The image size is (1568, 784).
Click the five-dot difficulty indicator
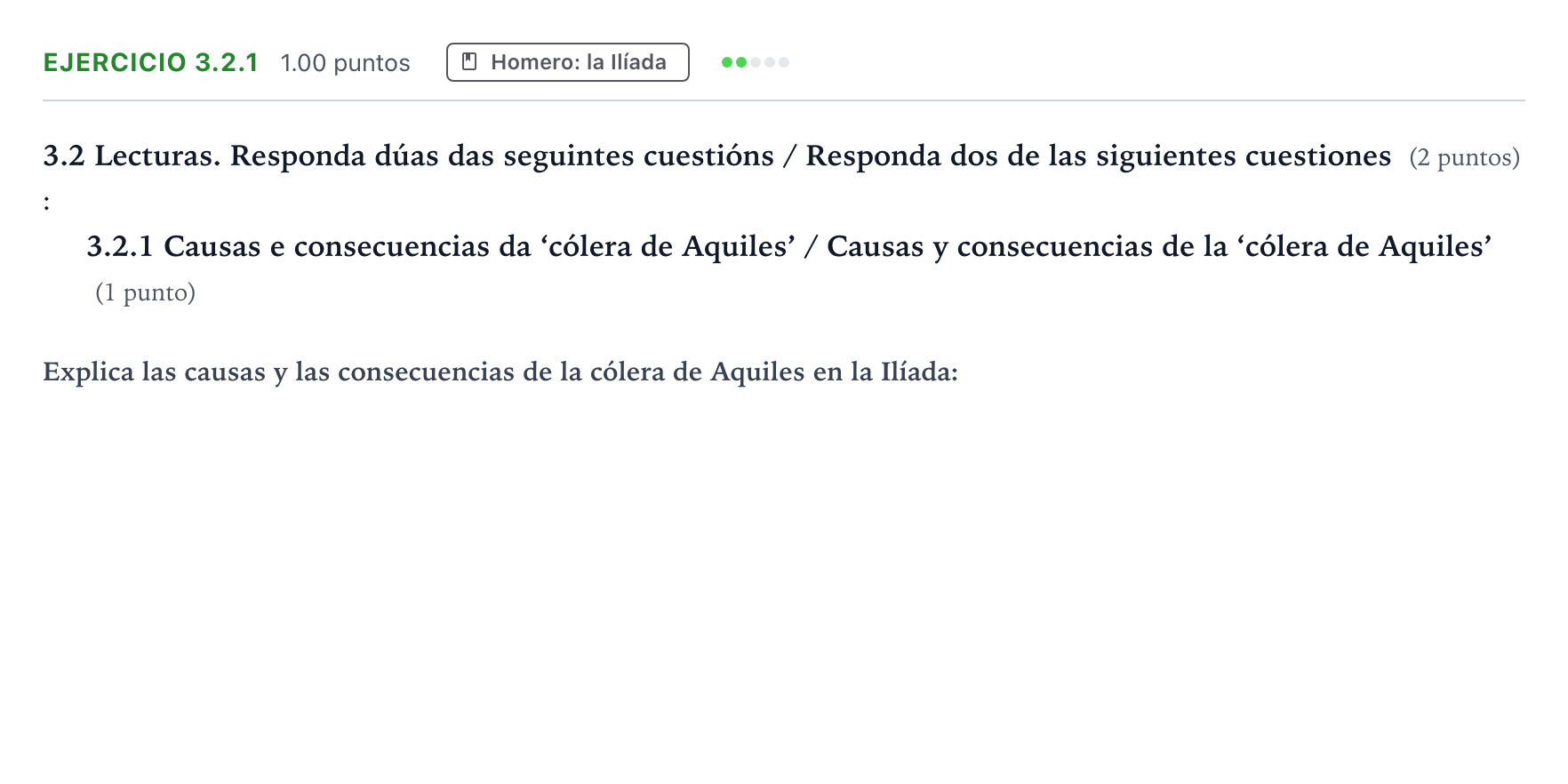tap(756, 62)
